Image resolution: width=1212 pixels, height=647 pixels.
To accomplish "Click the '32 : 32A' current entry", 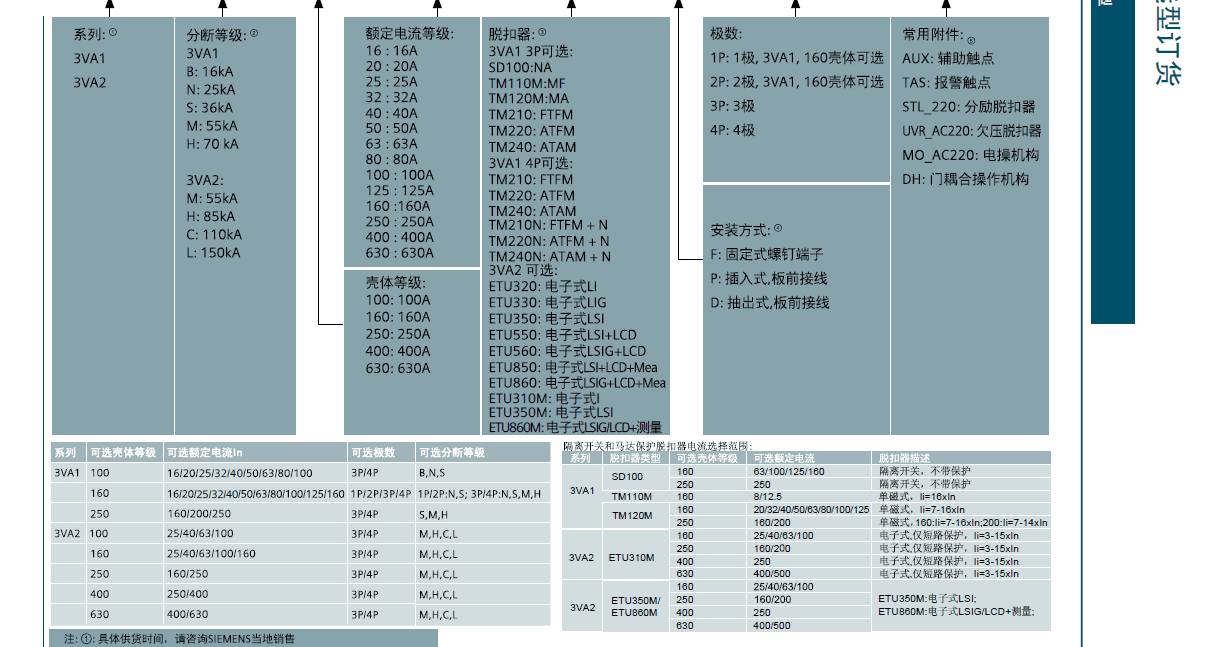I will (x=392, y=97).
